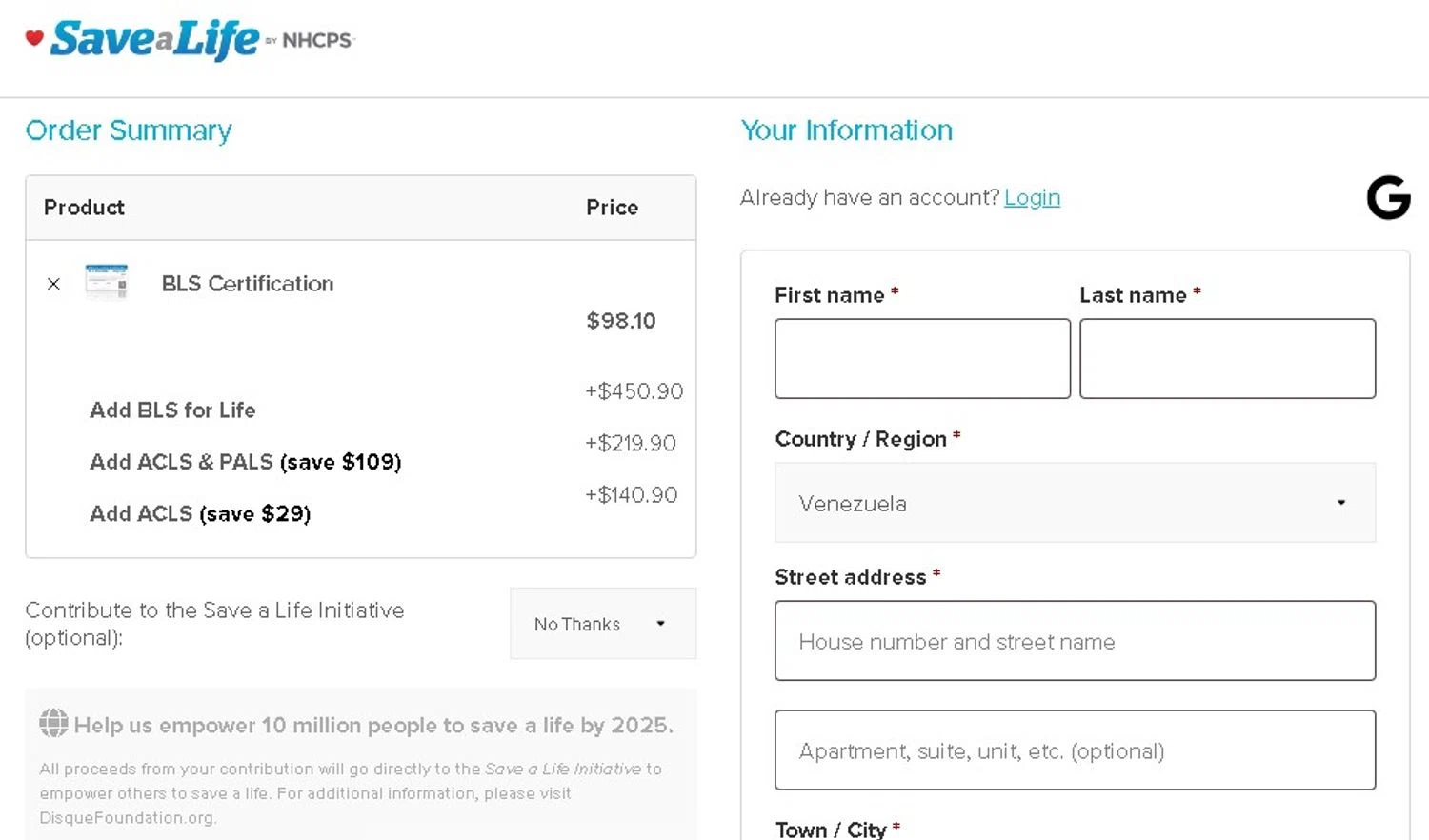Remove BLS Certification with the X icon

[53, 284]
